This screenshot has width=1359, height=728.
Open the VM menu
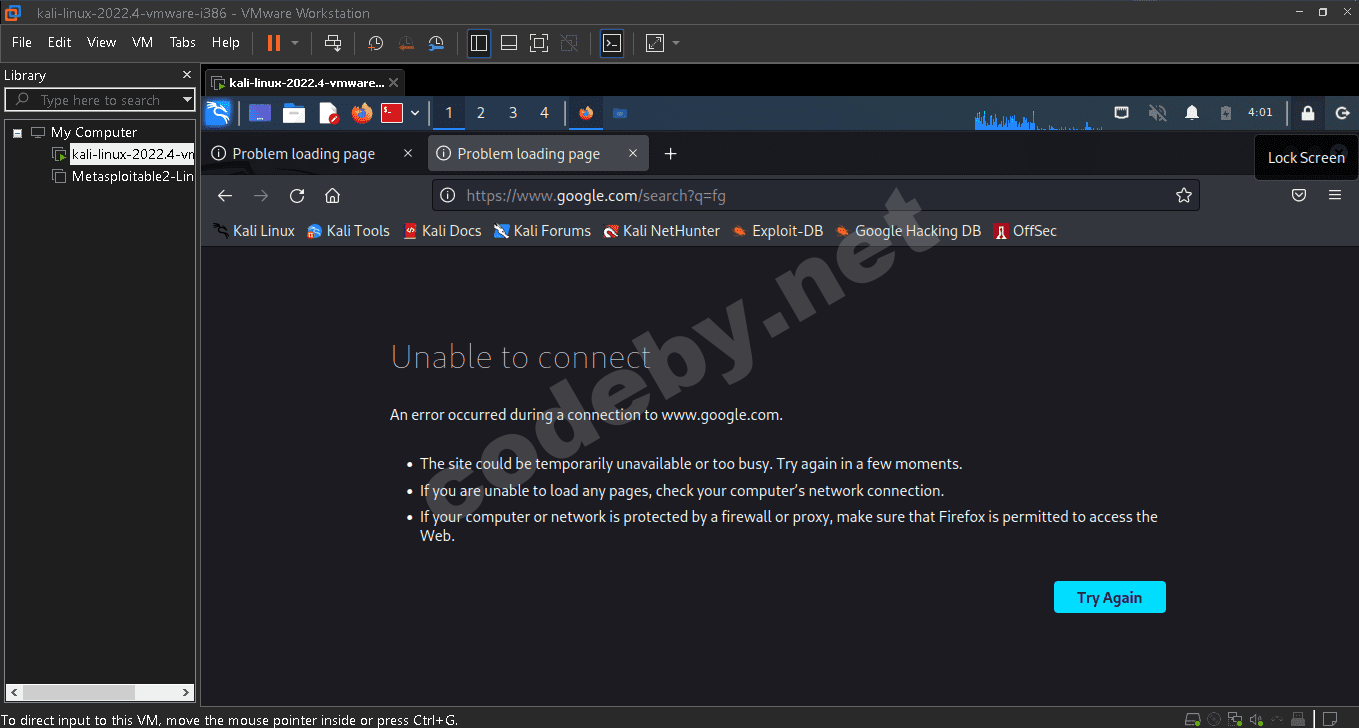click(143, 42)
